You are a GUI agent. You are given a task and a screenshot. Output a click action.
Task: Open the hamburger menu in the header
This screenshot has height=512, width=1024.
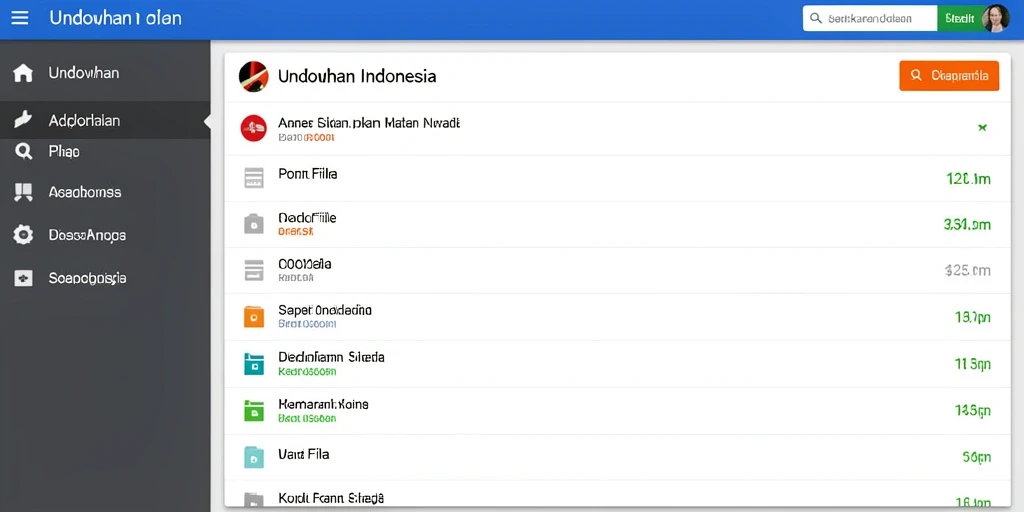(x=20, y=18)
